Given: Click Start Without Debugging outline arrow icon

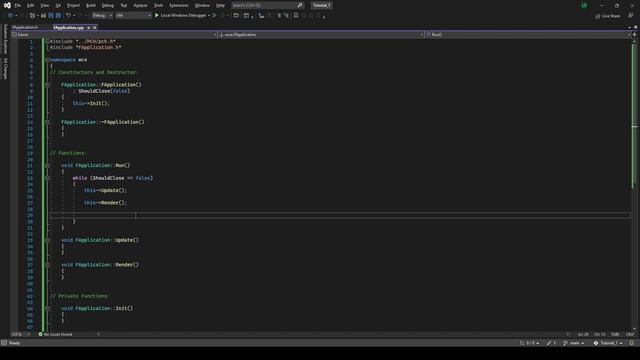Looking at the screenshot, I should [214, 16].
